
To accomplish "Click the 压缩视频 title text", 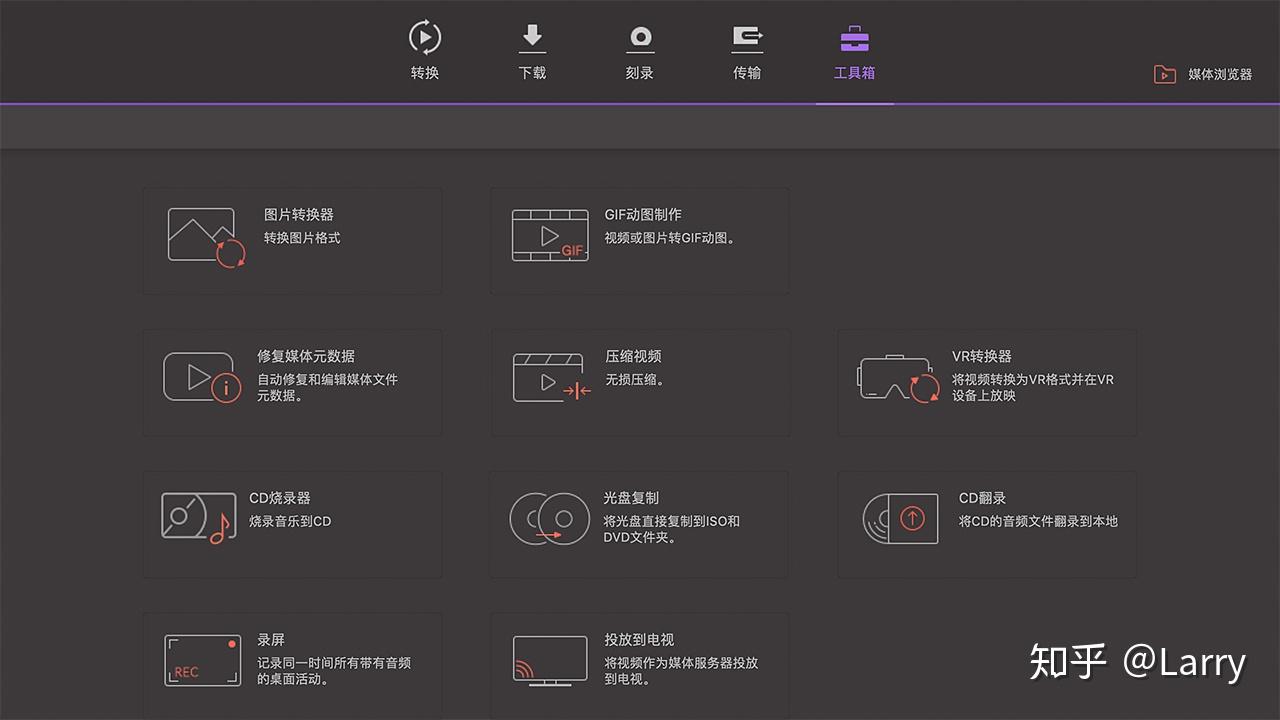I will [x=633, y=356].
